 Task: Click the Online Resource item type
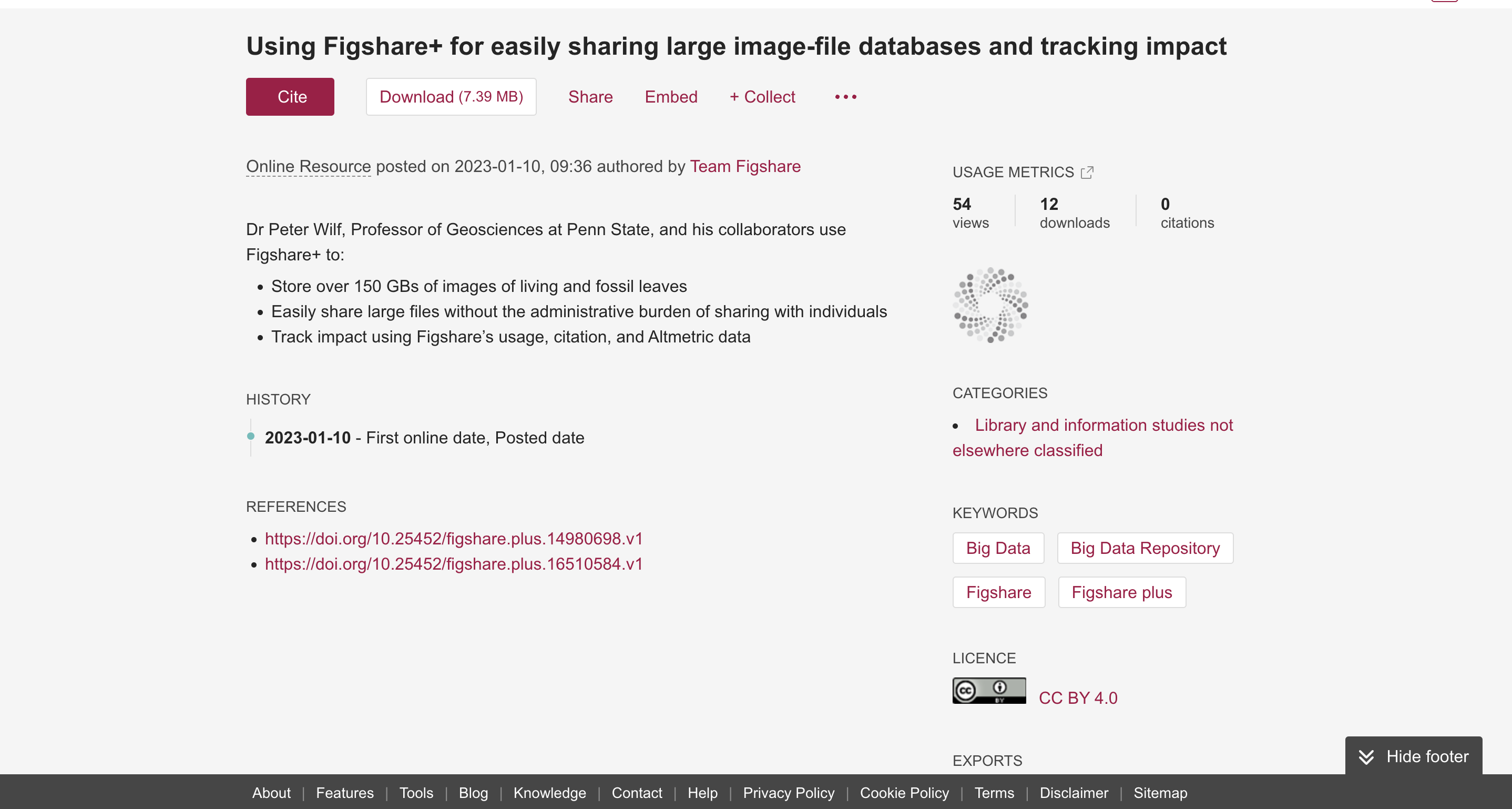point(308,167)
